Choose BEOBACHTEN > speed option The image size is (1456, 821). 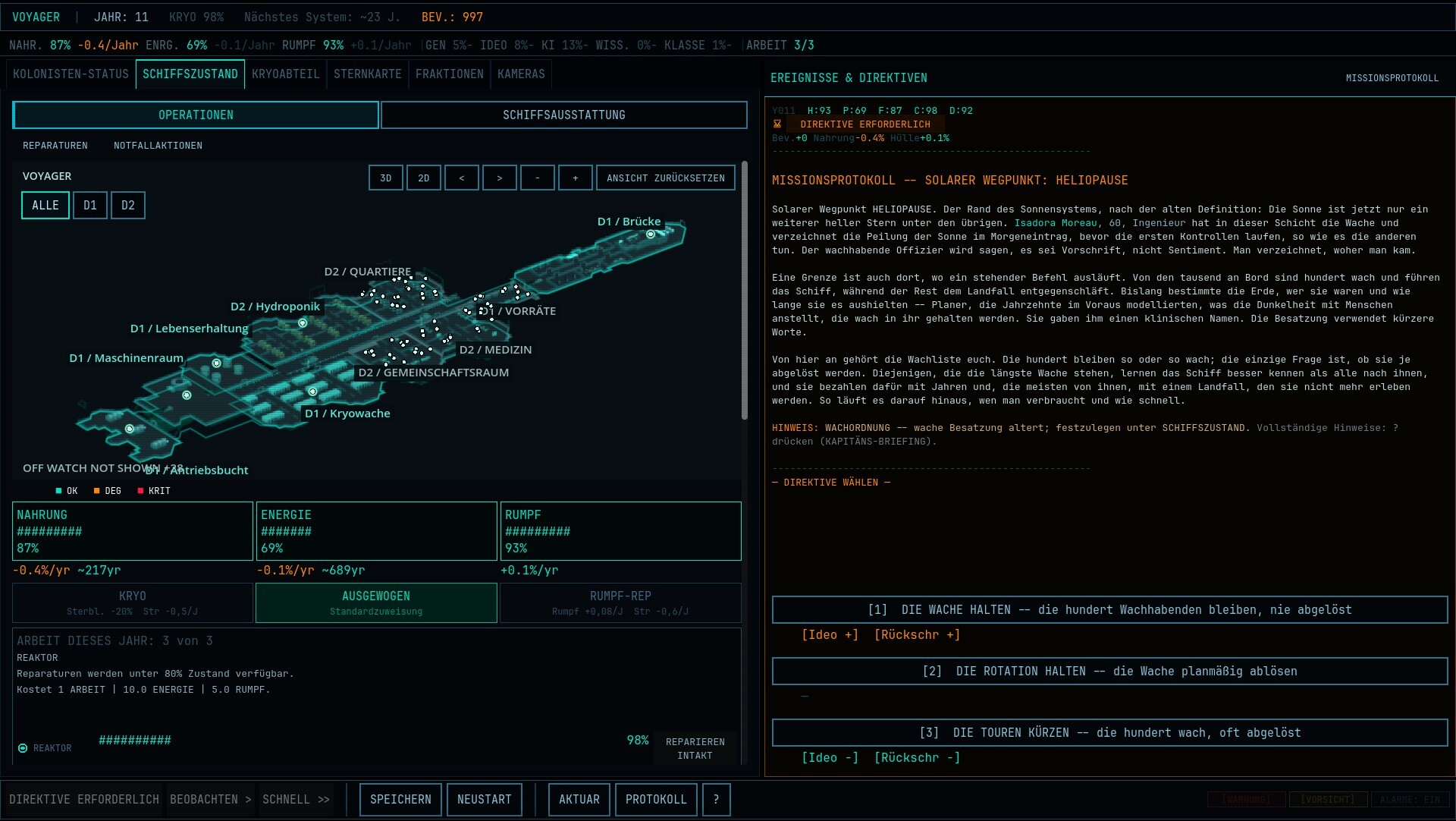point(210,800)
